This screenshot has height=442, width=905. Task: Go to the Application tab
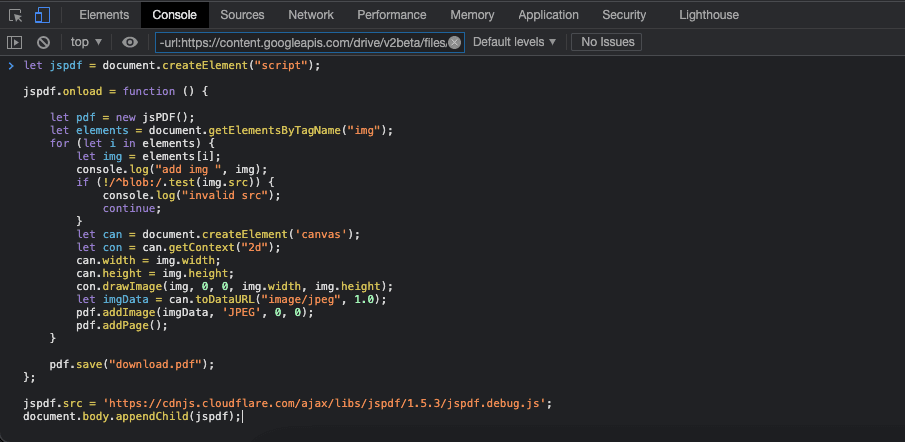pos(548,15)
